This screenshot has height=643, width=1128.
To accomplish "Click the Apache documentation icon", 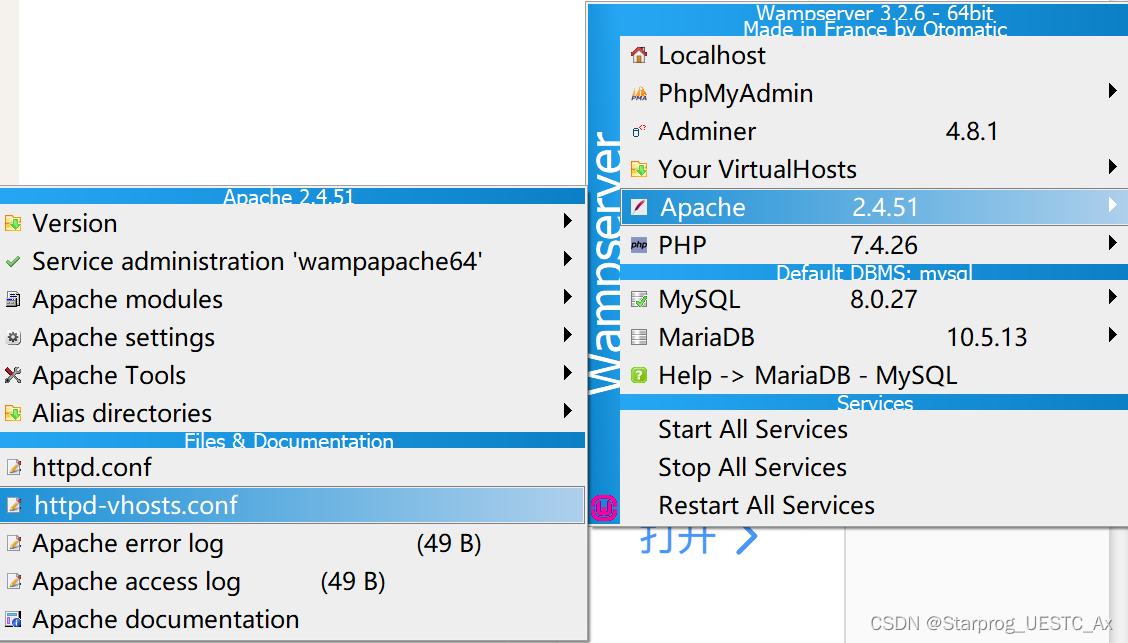I will [13, 619].
